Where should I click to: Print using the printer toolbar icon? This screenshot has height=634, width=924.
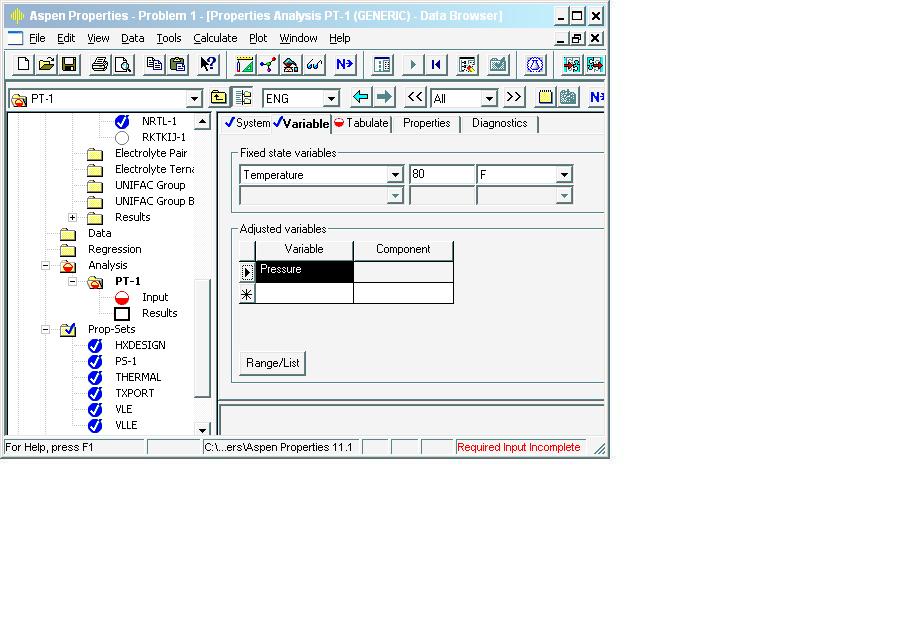[100, 64]
